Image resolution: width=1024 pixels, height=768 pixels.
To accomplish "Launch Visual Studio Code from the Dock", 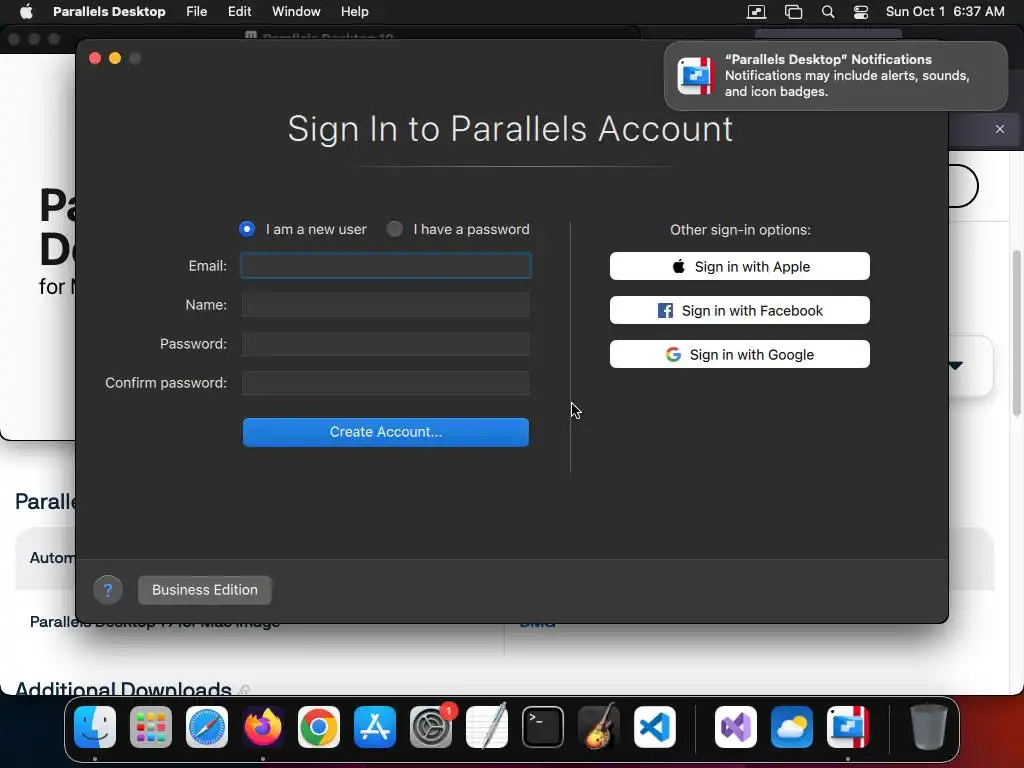I will coord(654,727).
